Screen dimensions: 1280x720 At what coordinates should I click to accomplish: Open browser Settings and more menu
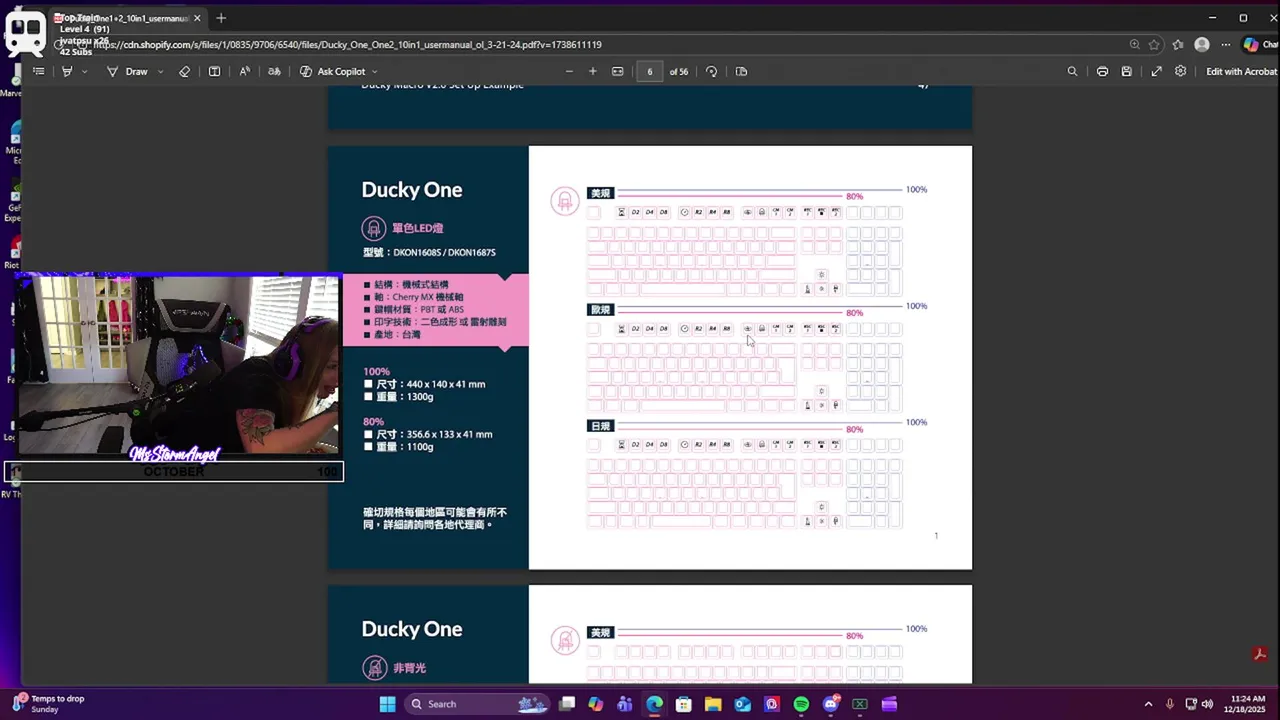coord(1226,44)
